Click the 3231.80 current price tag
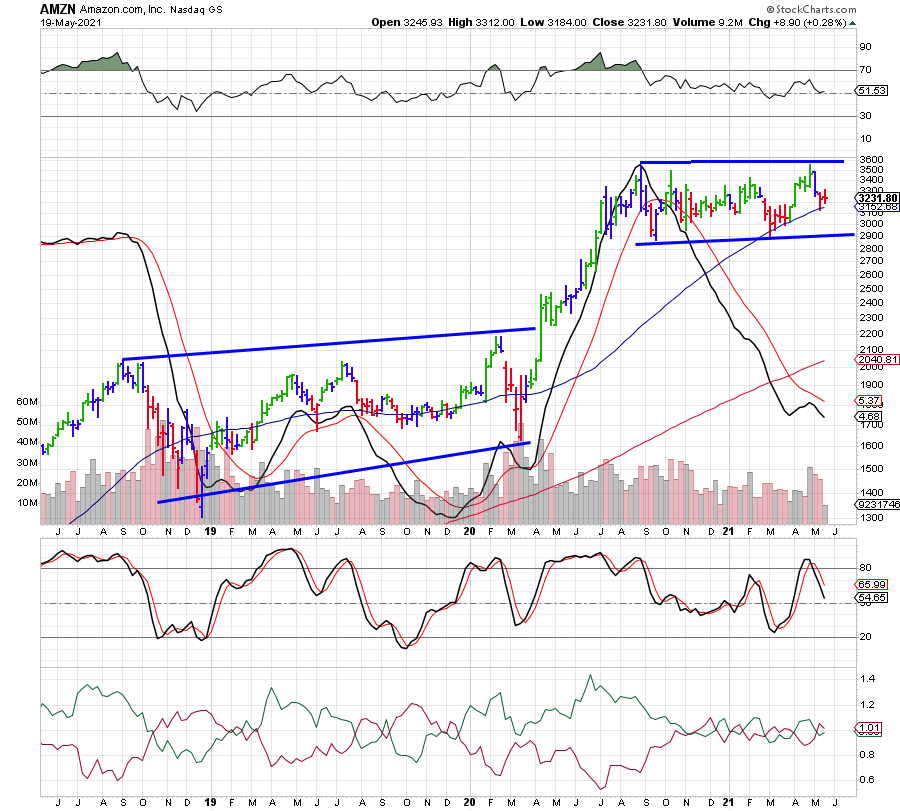 [x=877, y=198]
